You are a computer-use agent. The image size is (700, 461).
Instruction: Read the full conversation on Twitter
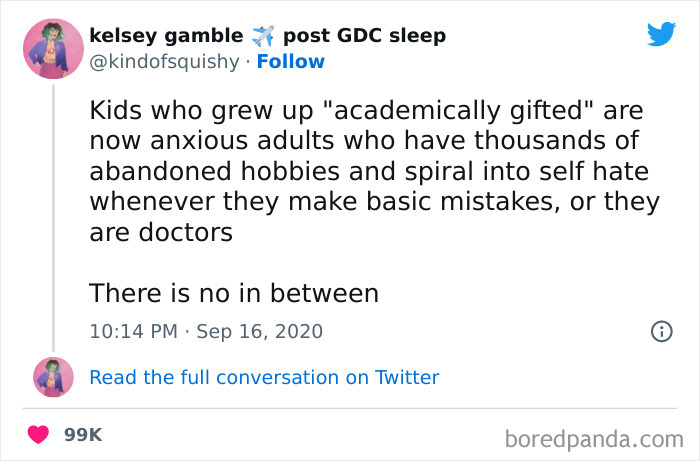(x=264, y=377)
